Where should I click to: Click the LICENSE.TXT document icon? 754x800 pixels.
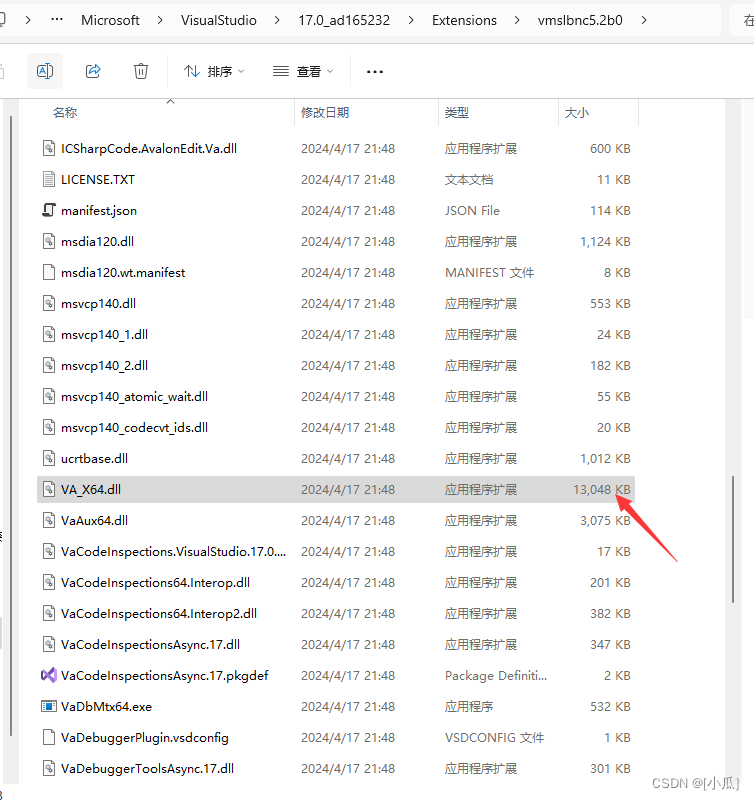[x=48, y=180]
